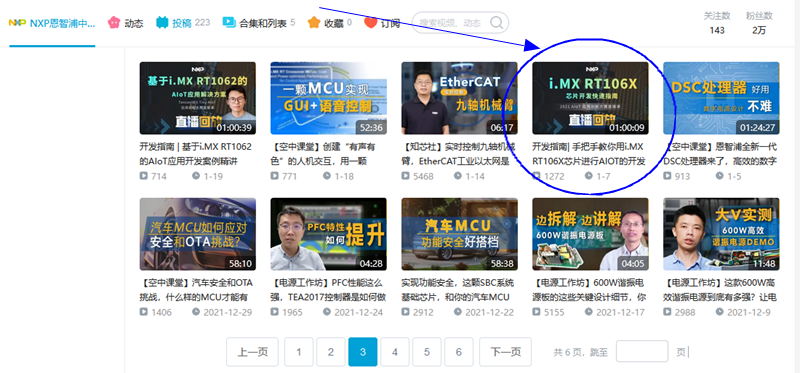Screen dimensions: 800x373
Task: Open the 汽车MCU功能安全好搭档 video thumbnail
Action: (459, 234)
